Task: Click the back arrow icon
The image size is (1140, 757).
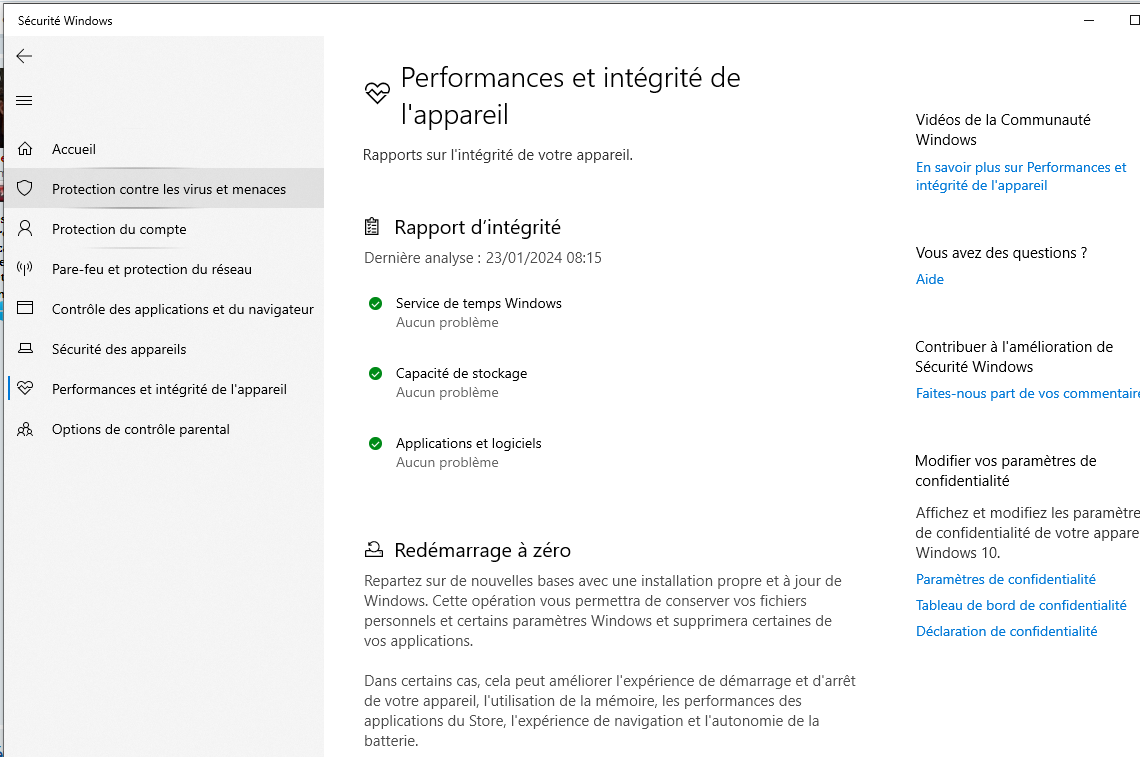Action: coord(24,57)
